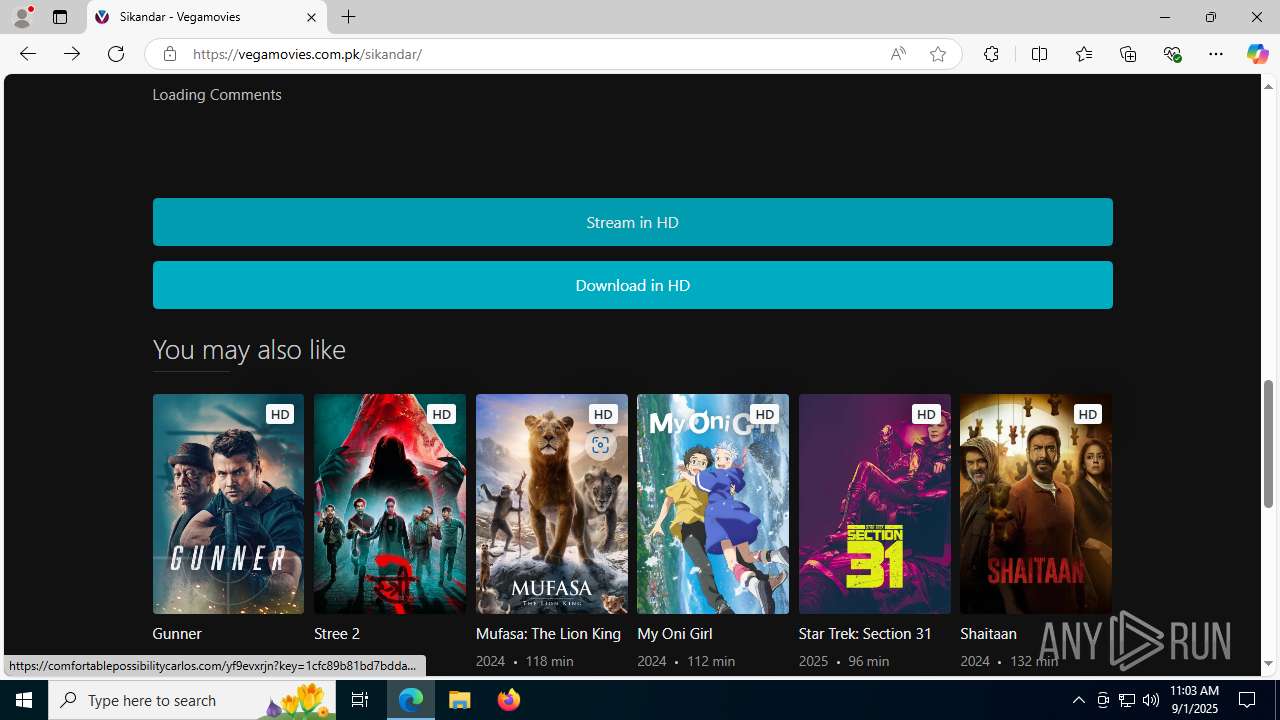Click the page scrollbar thumb
Image resolution: width=1280 pixels, height=720 pixels.
point(1269,444)
